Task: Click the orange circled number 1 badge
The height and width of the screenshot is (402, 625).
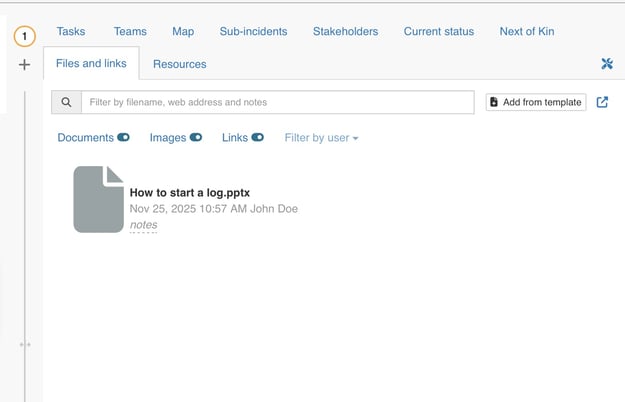Action: tap(25, 37)
